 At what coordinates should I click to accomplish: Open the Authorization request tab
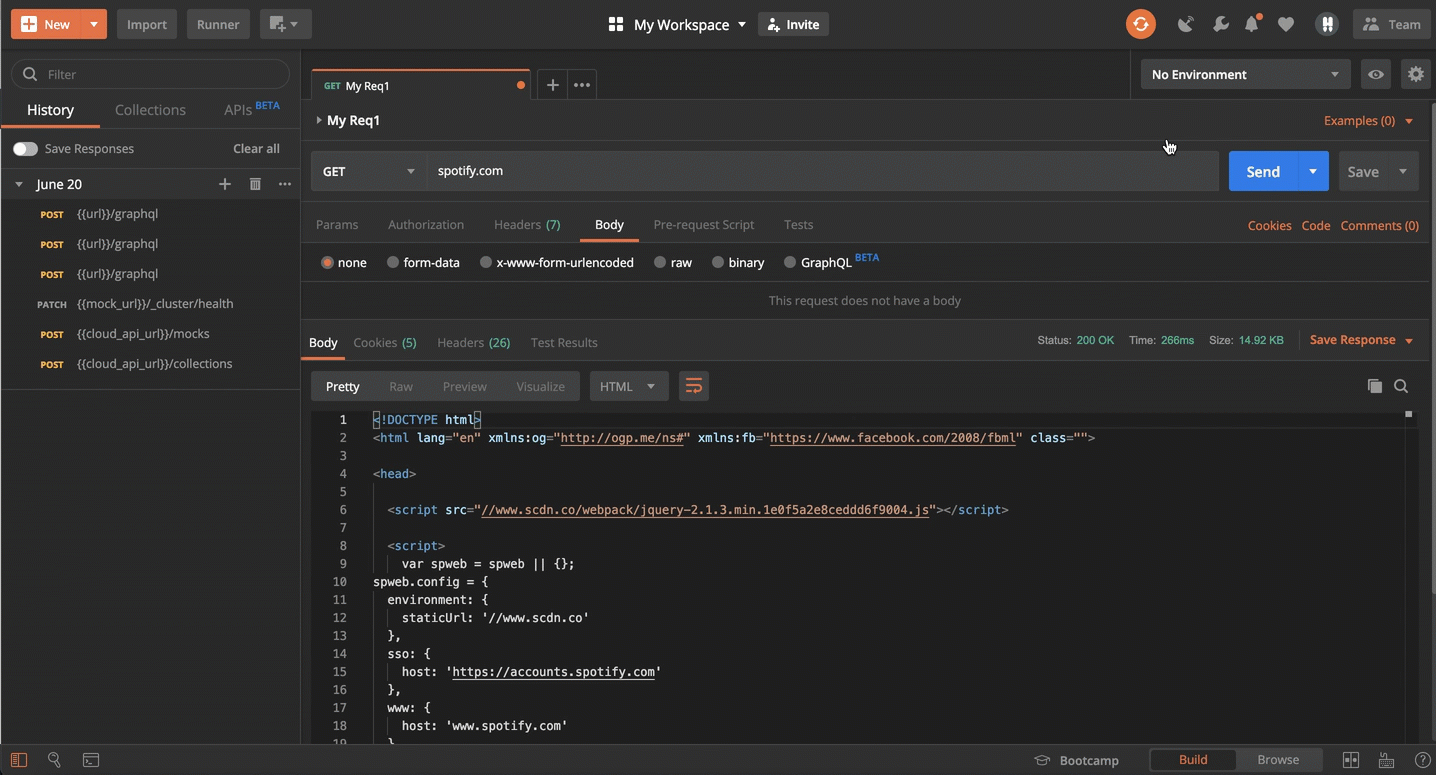426,225
